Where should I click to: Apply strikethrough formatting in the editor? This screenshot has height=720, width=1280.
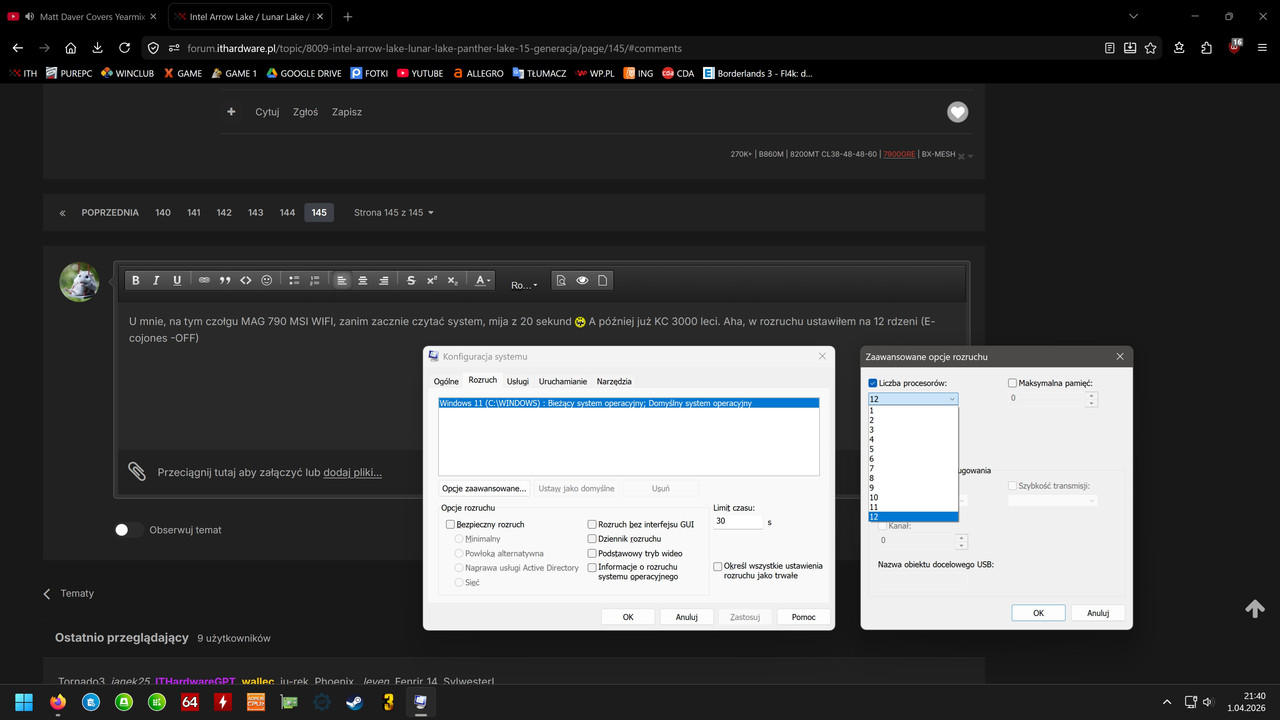click(411, 281)
